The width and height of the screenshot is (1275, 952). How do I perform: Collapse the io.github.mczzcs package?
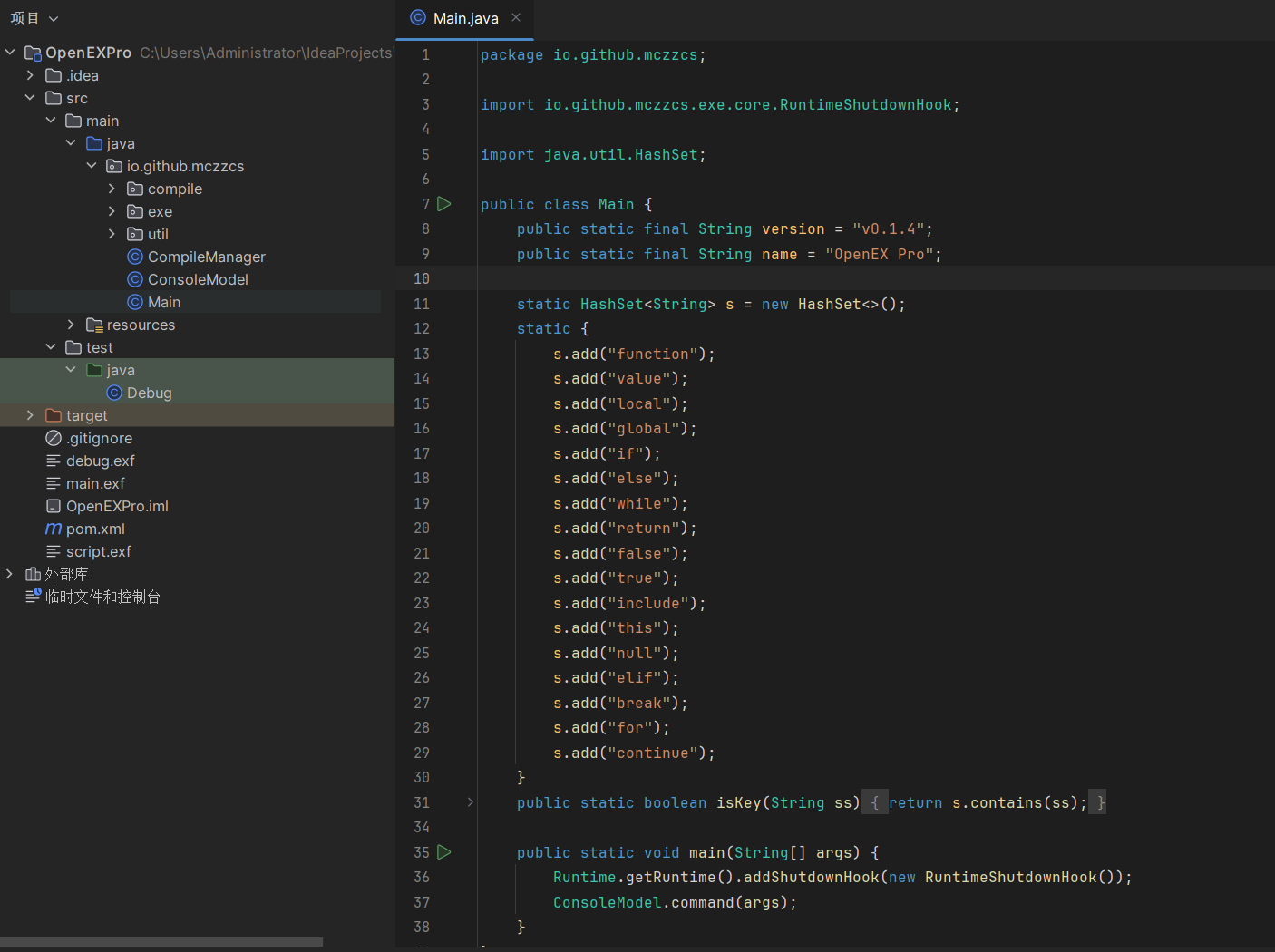(x=92, y=166)
